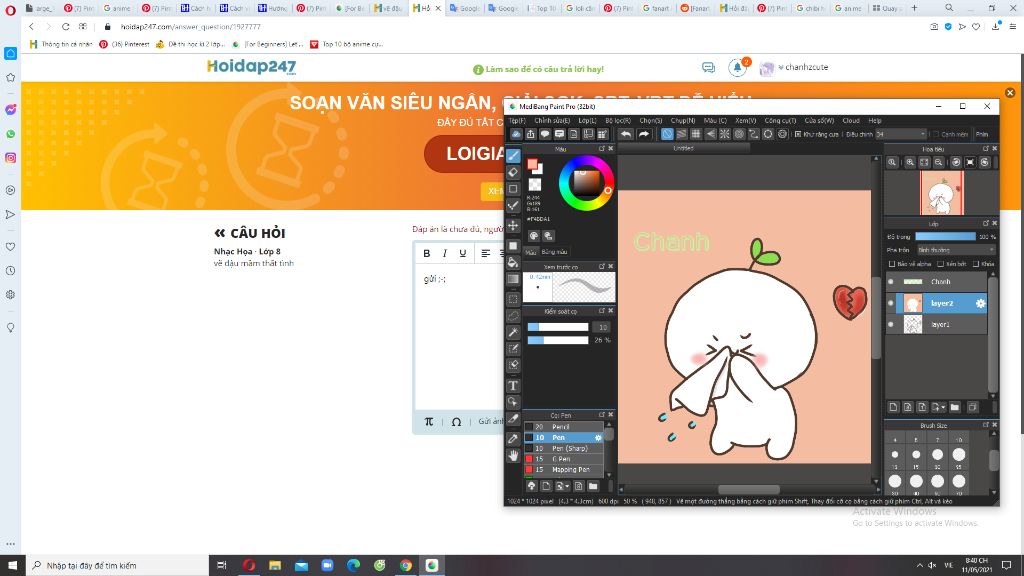This screenshot has height=576, width=1024.
Task: Click the Undo arrow in MediBang toolbar
Action: pyautogui.click(x=626, y=134)
